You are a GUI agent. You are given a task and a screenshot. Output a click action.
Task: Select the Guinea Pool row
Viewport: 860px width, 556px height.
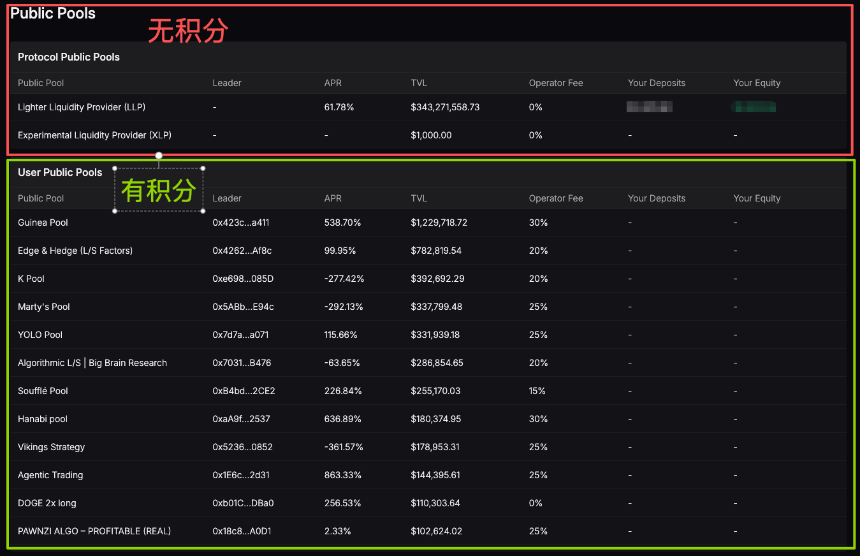[x=43, y=223]
